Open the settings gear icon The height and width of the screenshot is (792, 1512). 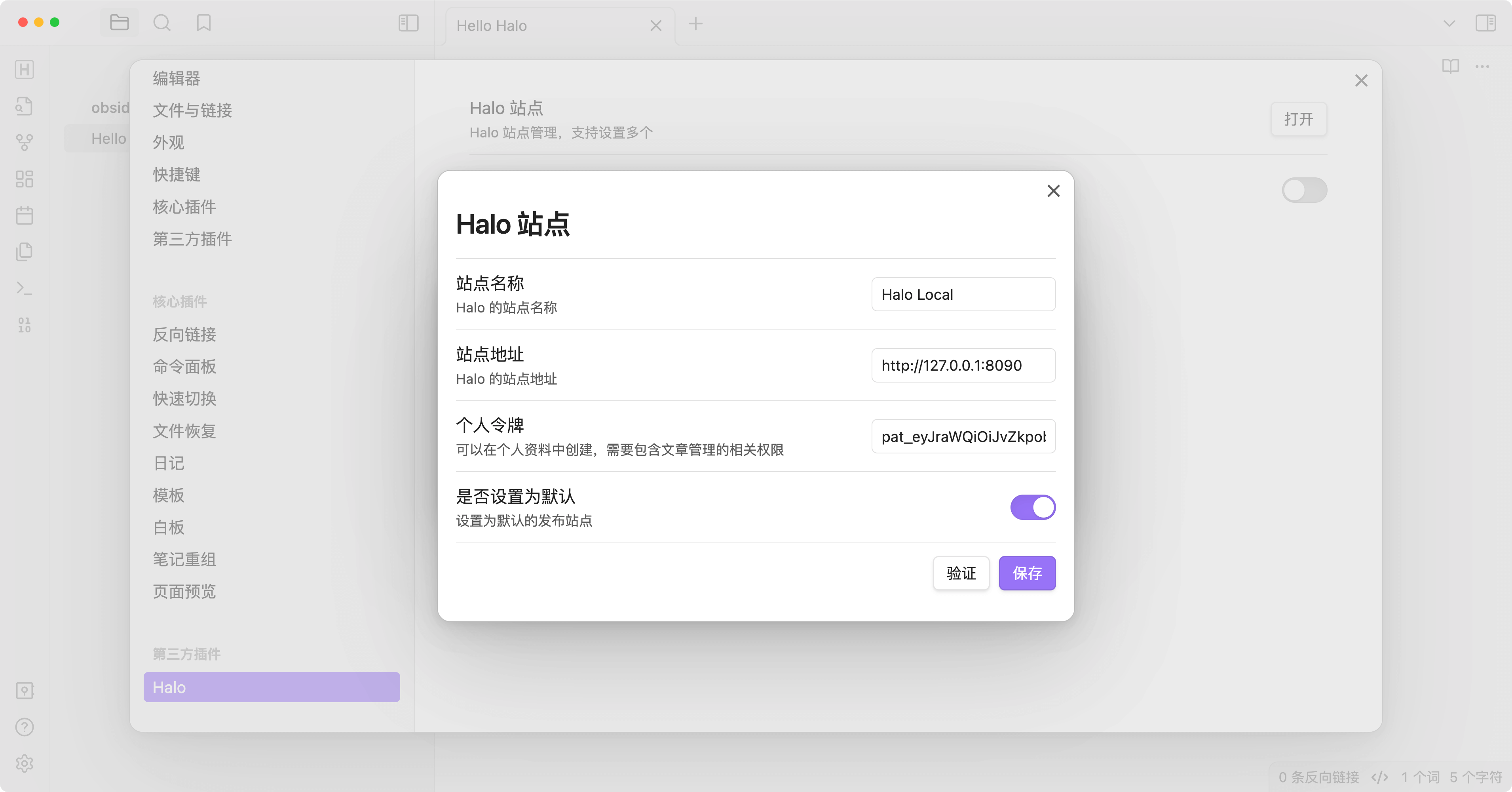click(x=24, y=763)
